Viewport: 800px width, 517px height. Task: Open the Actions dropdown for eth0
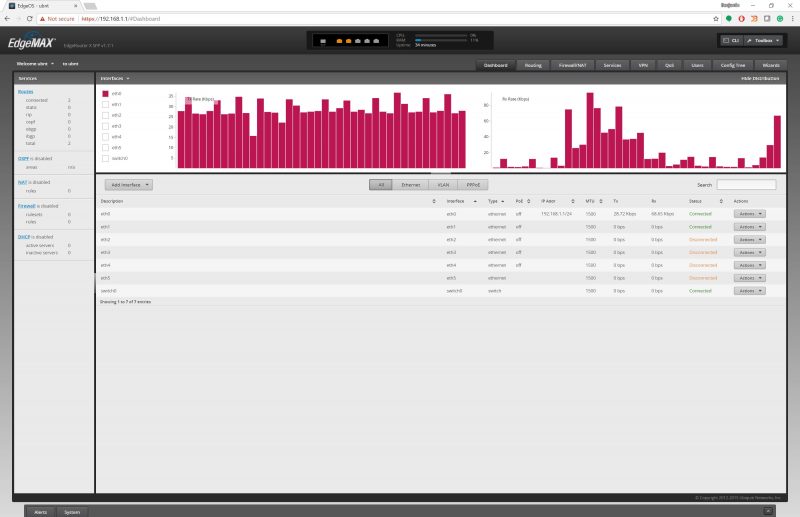coord(750,213)
